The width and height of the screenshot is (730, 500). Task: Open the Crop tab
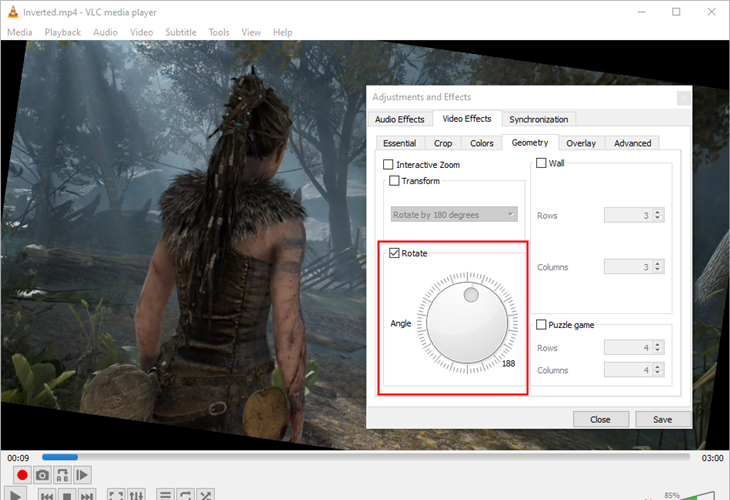point(443,143)
